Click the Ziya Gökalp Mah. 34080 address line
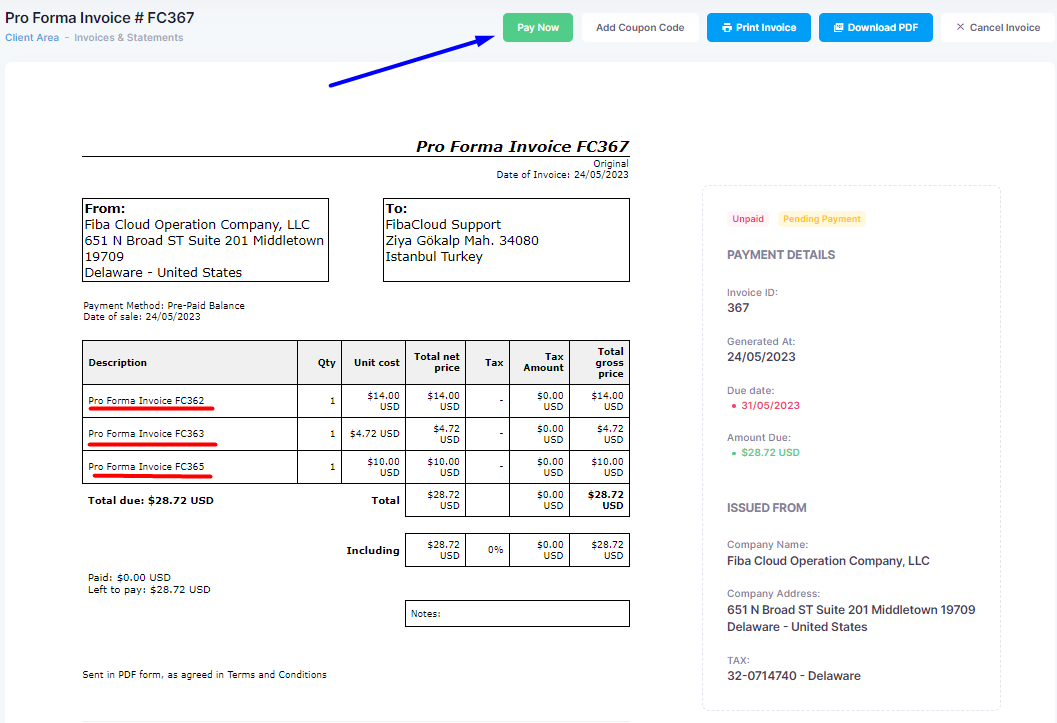Viewport: 1057px width, 723px height. click(462, 241)
